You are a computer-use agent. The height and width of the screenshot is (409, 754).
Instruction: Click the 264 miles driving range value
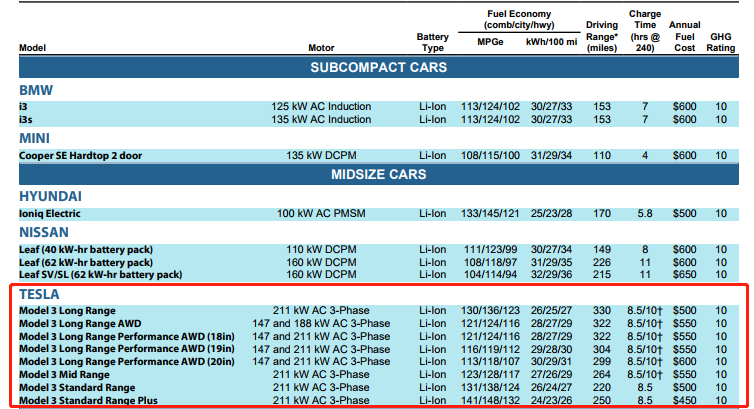602,374
